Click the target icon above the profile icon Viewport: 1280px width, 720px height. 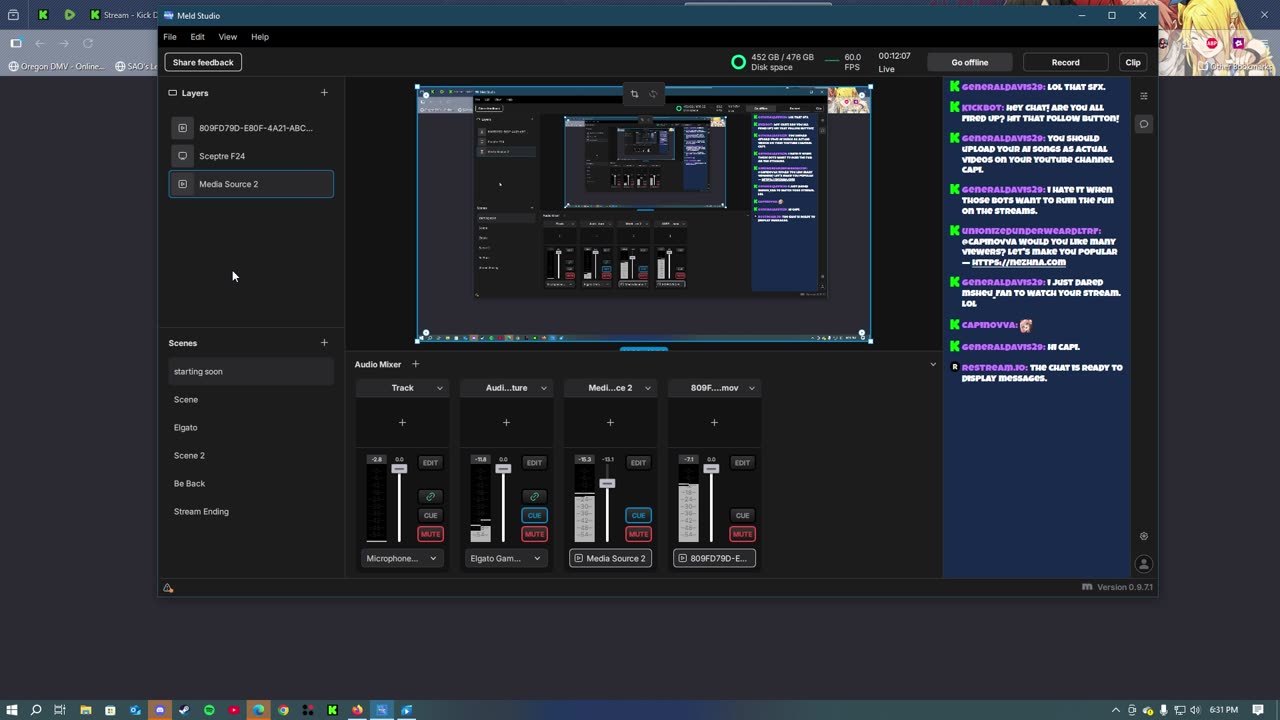click(1144, 536)
